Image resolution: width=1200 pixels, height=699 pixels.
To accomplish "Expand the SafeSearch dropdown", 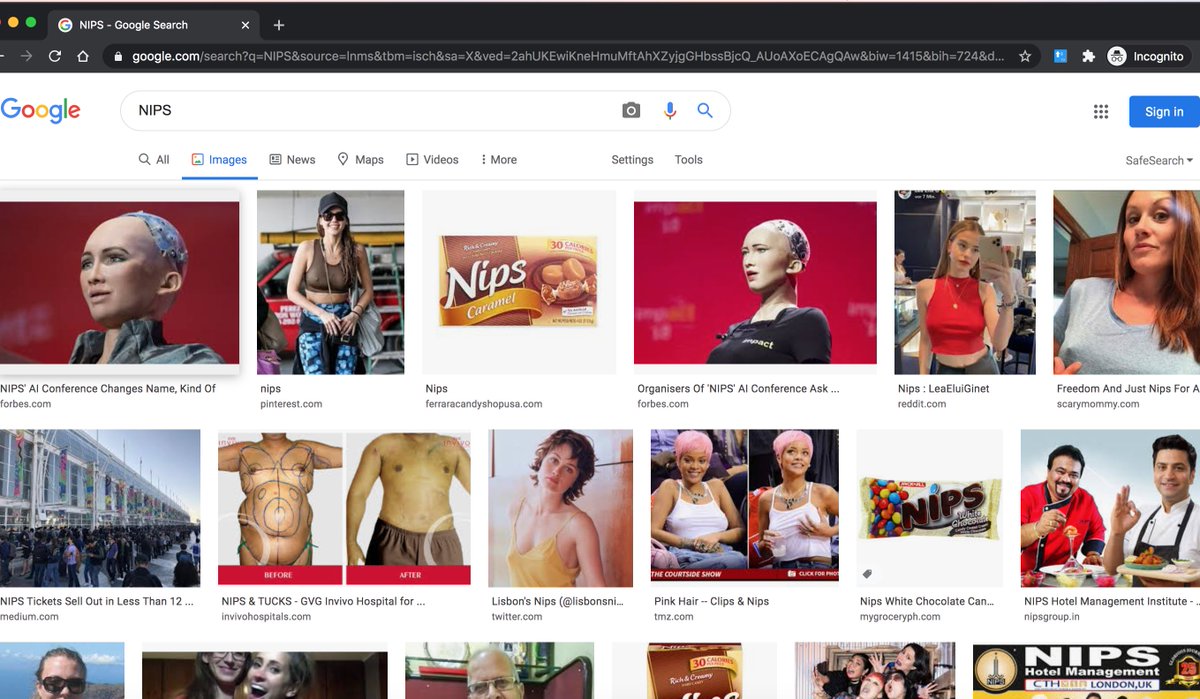I will point(1159,160).
